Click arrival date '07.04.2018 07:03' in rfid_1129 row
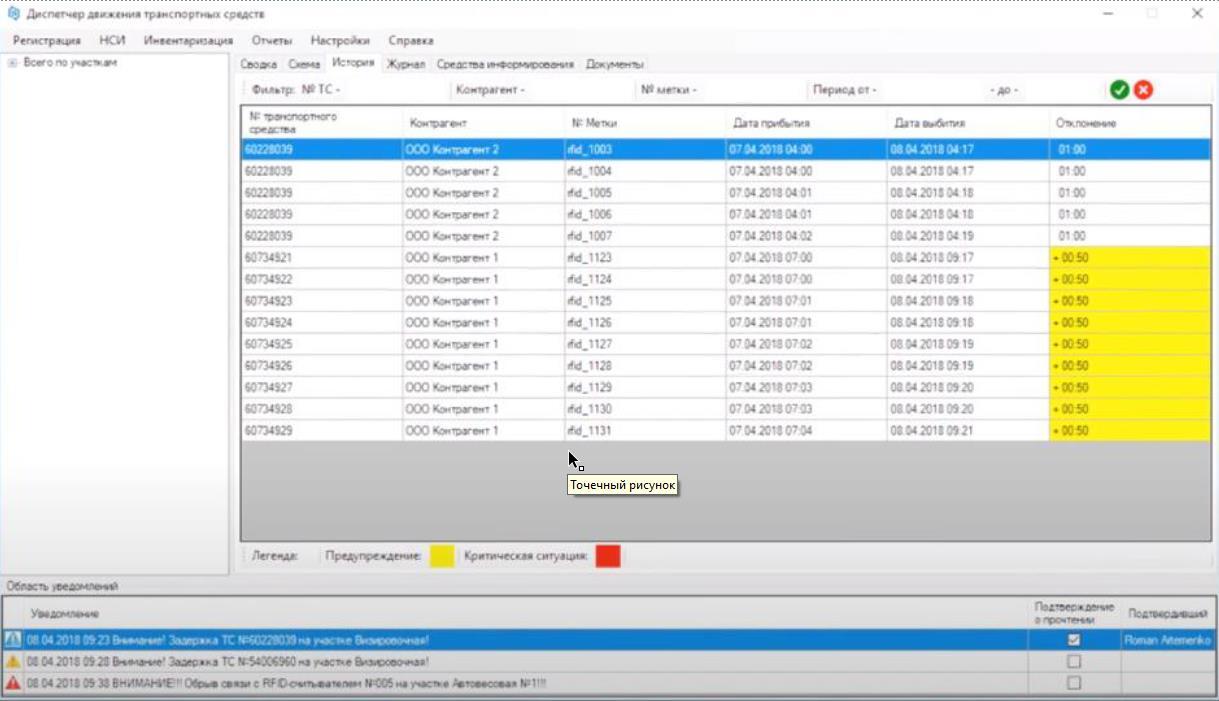The image size is (1219, 701). pyautogui.click(x=807, y=388)
